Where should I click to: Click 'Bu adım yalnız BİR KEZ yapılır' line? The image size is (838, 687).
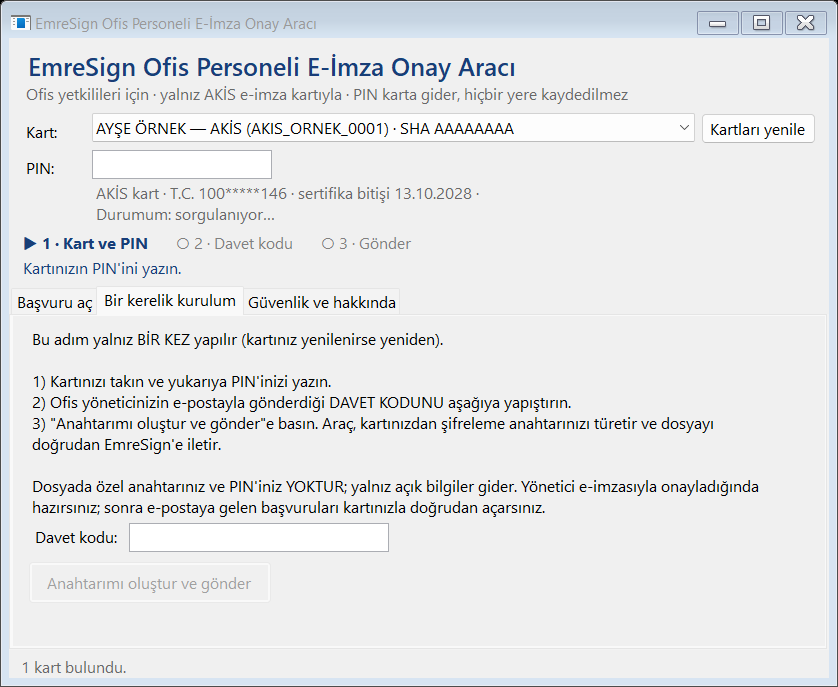(238, 340)
